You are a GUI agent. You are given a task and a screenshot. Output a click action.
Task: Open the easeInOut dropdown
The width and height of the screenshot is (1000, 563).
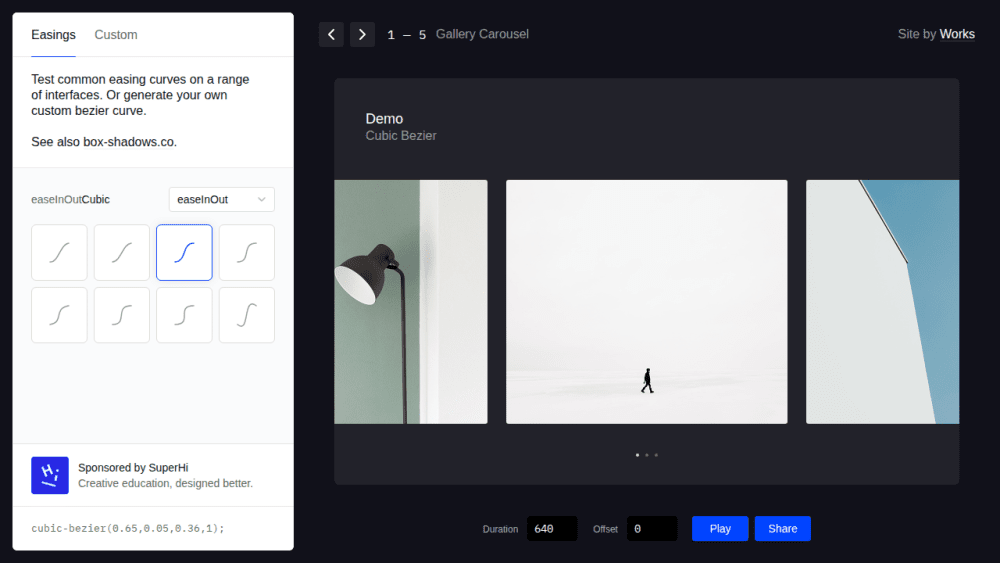click(x=221, y=200)
